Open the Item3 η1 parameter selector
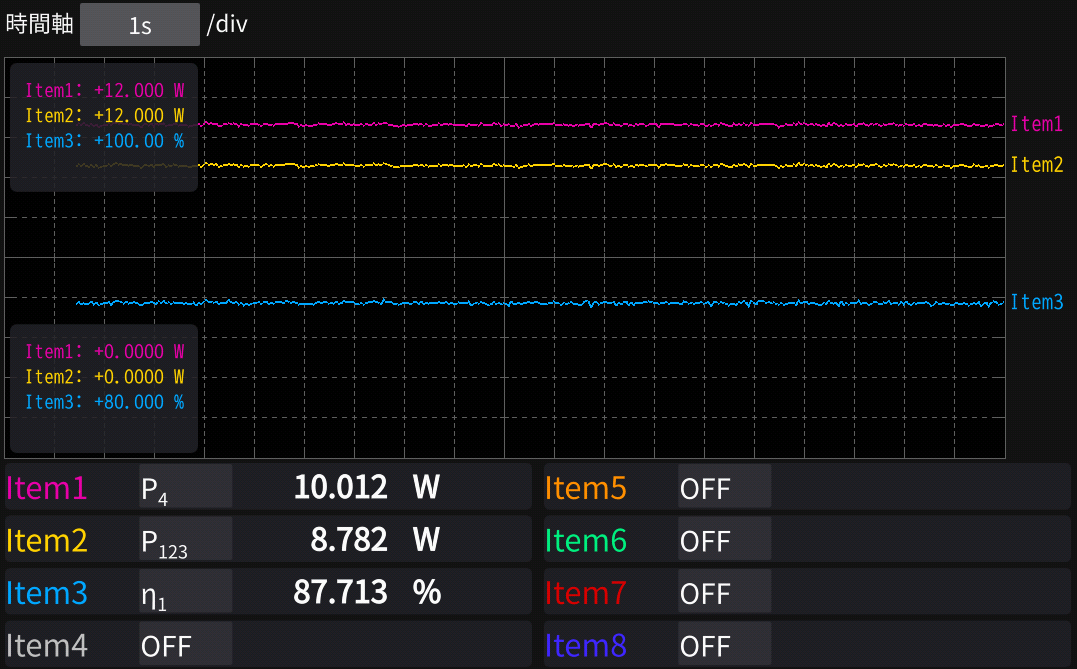Image resolution: width=1077 pixels, height=669 pixels. click(186, 593)
